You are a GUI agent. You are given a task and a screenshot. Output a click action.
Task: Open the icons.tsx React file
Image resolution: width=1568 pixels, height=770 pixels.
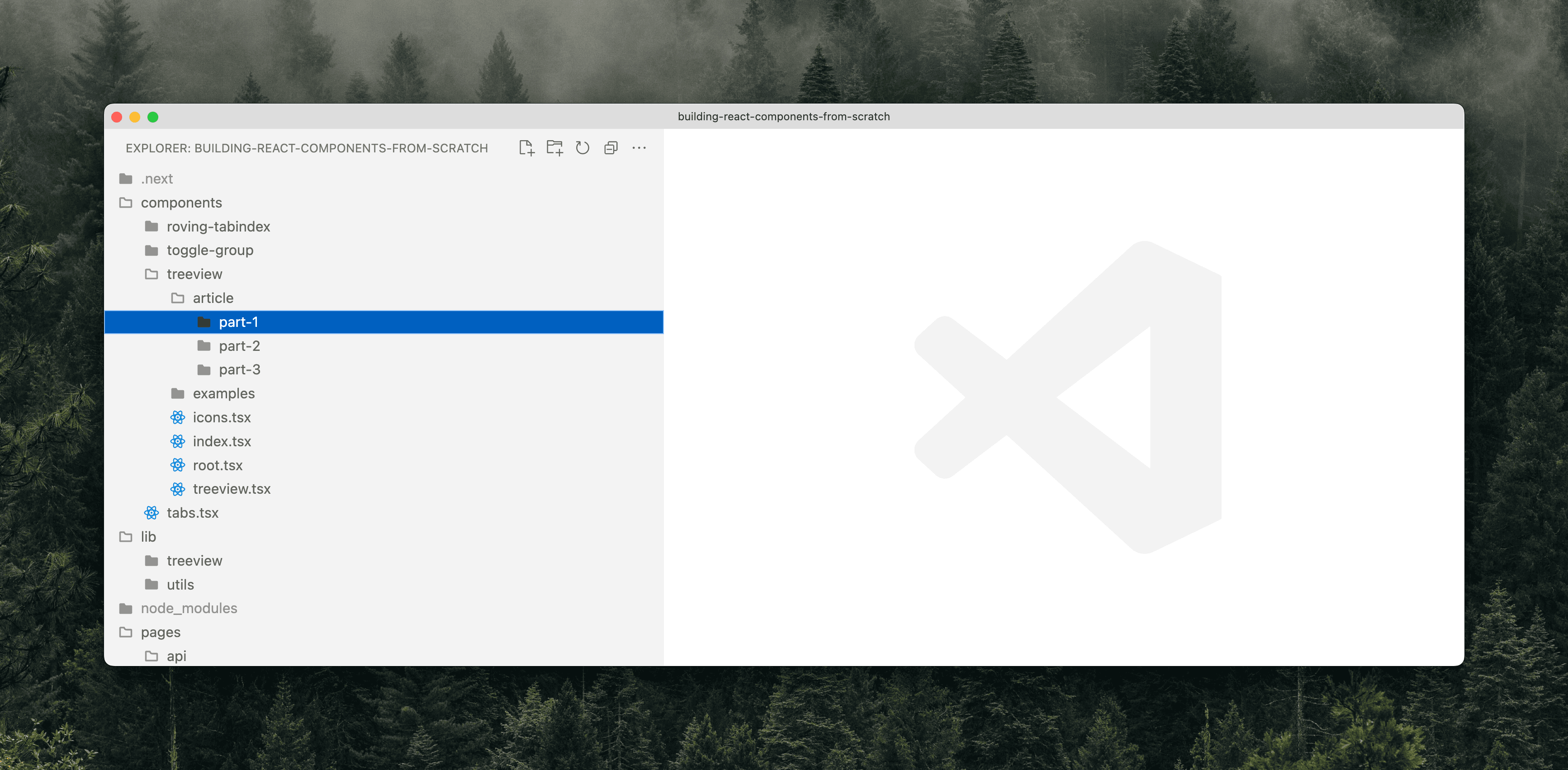pos(221,418)
